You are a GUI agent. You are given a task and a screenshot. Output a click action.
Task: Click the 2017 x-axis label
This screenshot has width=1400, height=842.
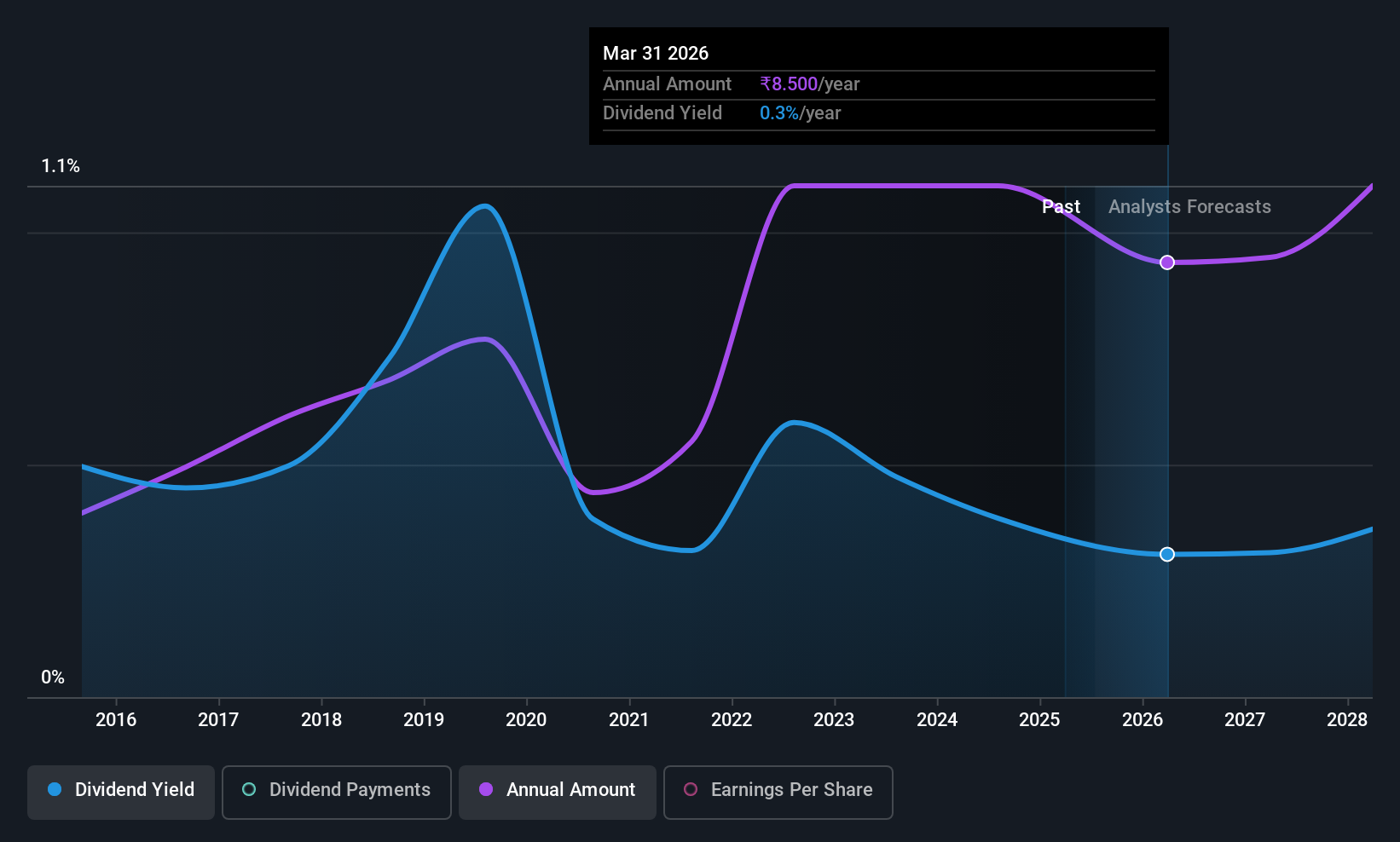218,720
